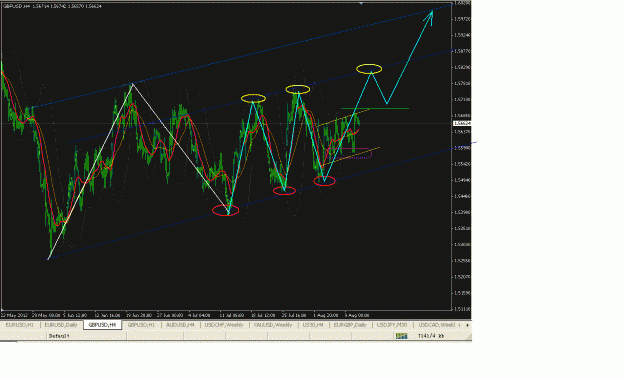Click the 22 May 2012 date on time axis
625x378 pixels.
(14, 315)
